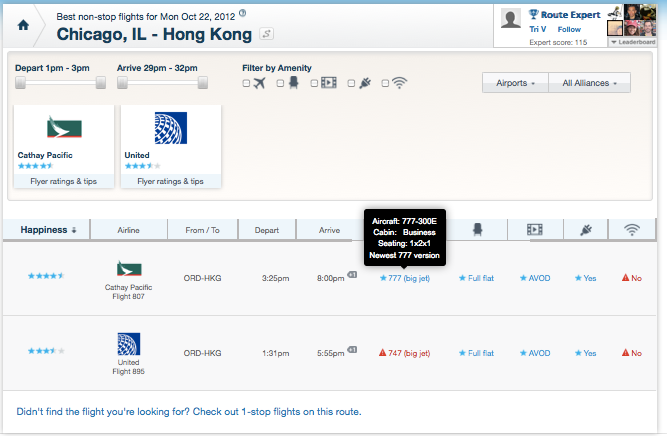The width and height of the screenshot is (667, 436).
Task: Click the Depart slider right handle
Action: click(101, 83)
